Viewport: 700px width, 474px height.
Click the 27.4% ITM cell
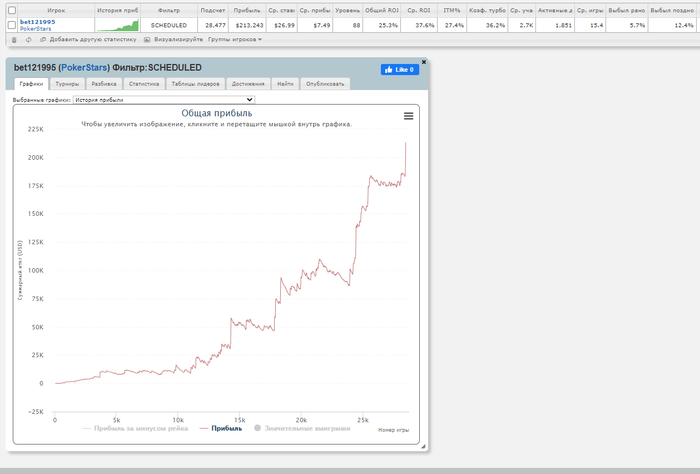click(x=452, y=25)
